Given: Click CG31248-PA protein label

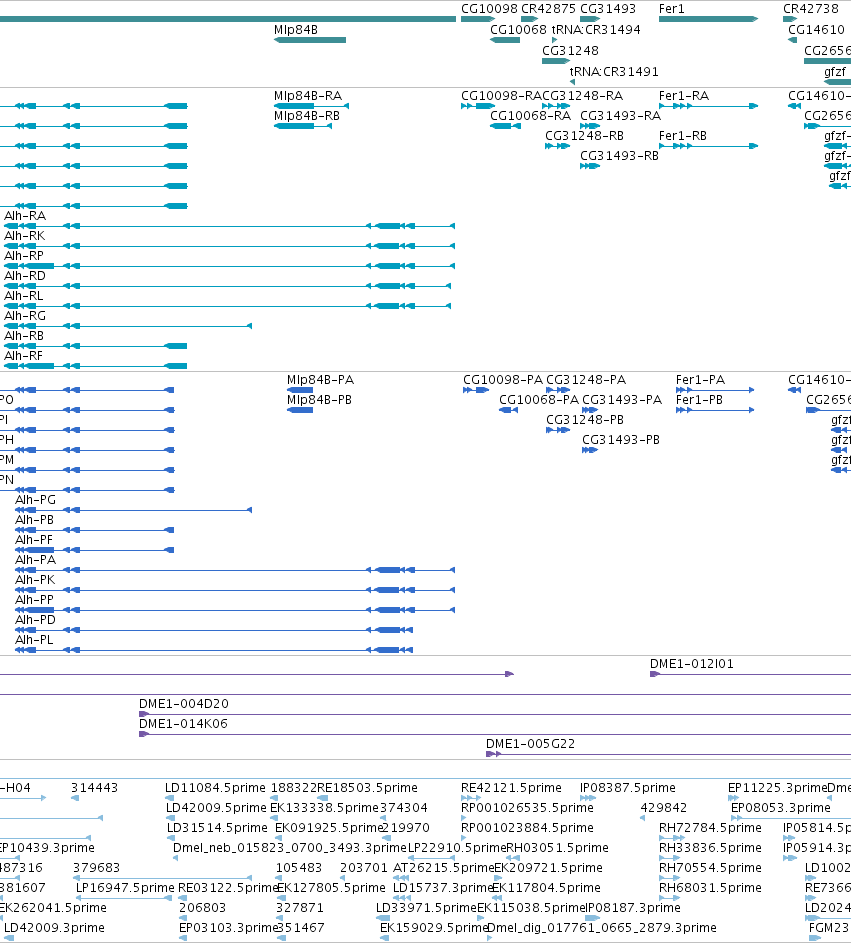Looking at the screenshot, I should (586, 380).
